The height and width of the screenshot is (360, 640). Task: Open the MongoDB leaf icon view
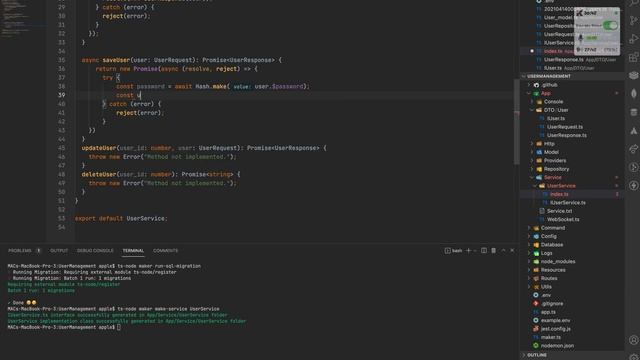633,93
